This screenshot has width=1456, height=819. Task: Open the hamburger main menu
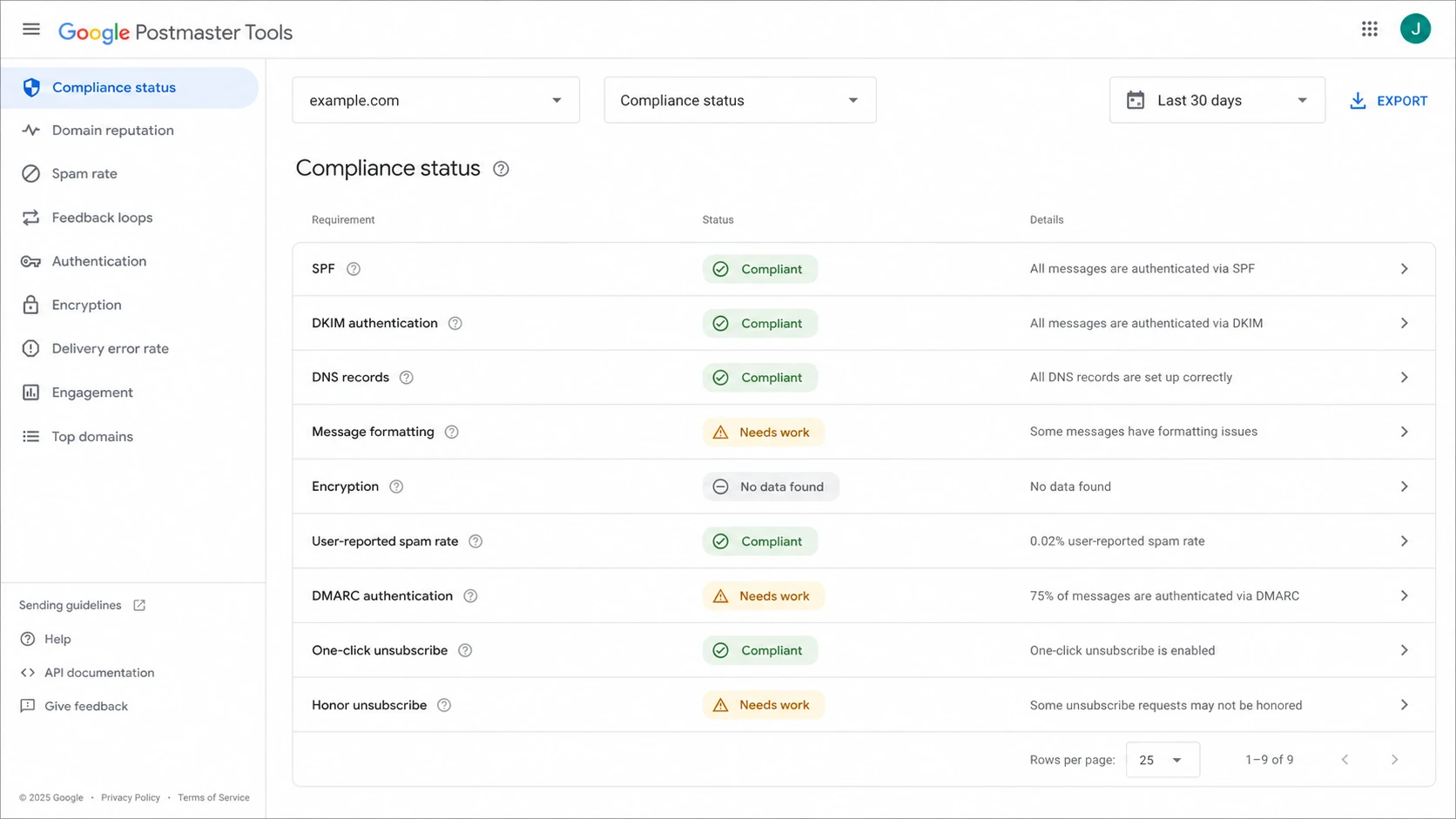[31, 30]
